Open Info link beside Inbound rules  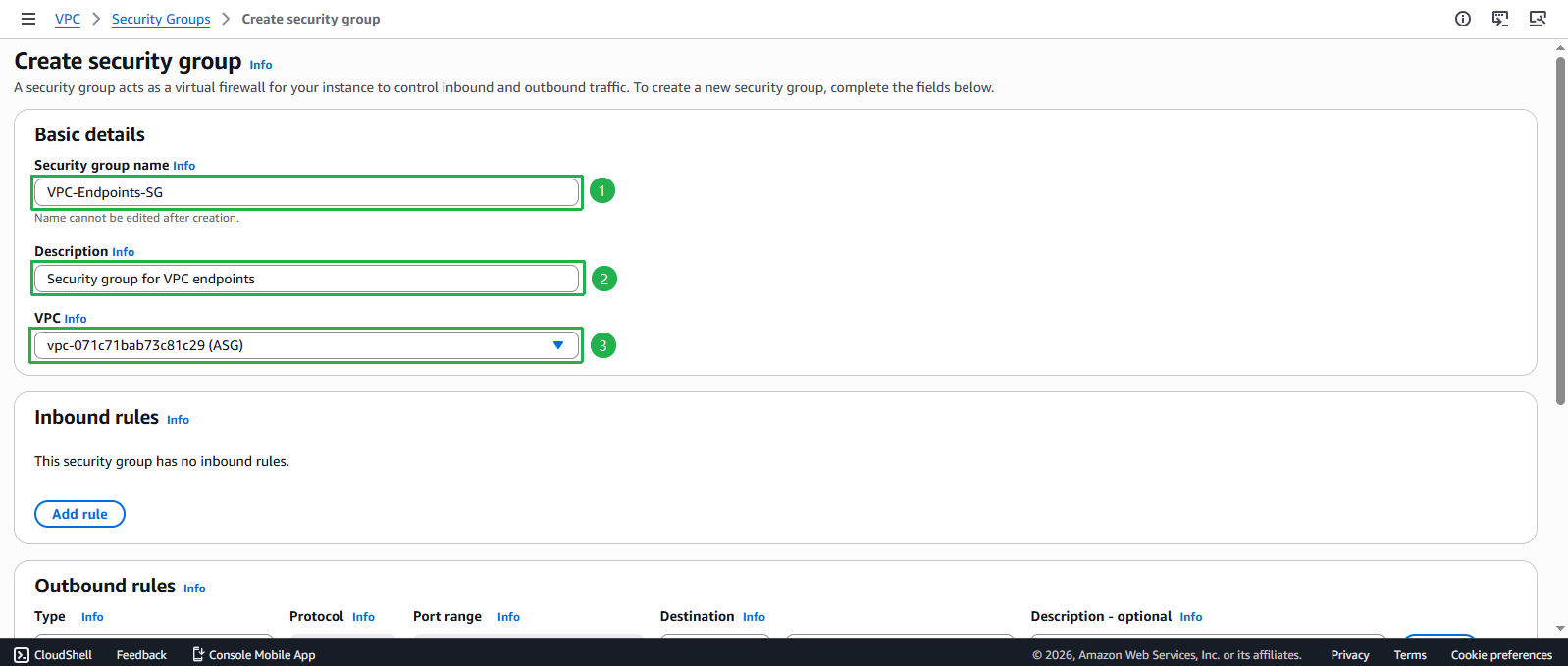(x=178, y=420)
